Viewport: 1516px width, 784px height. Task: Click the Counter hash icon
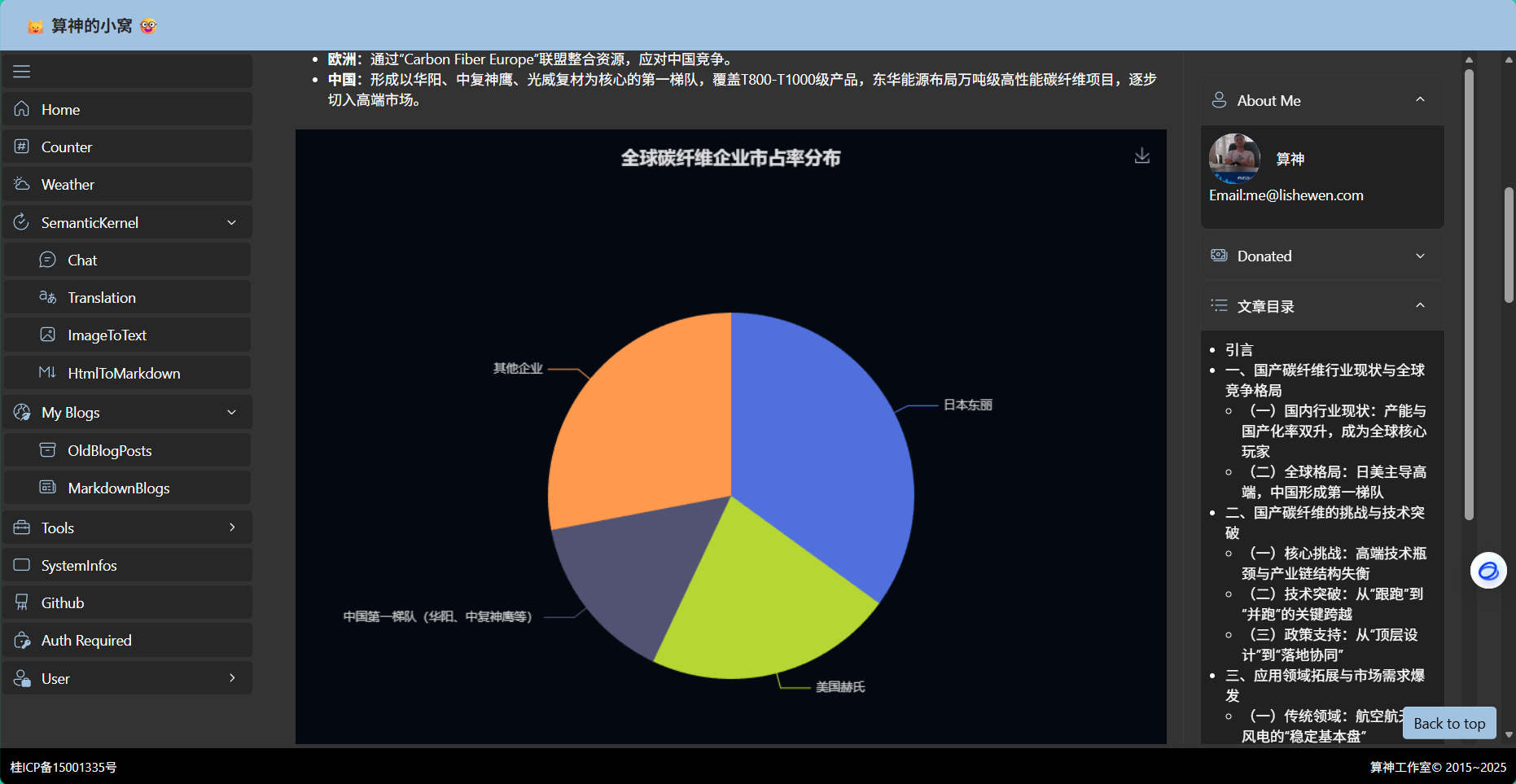[x=22, y=147]
